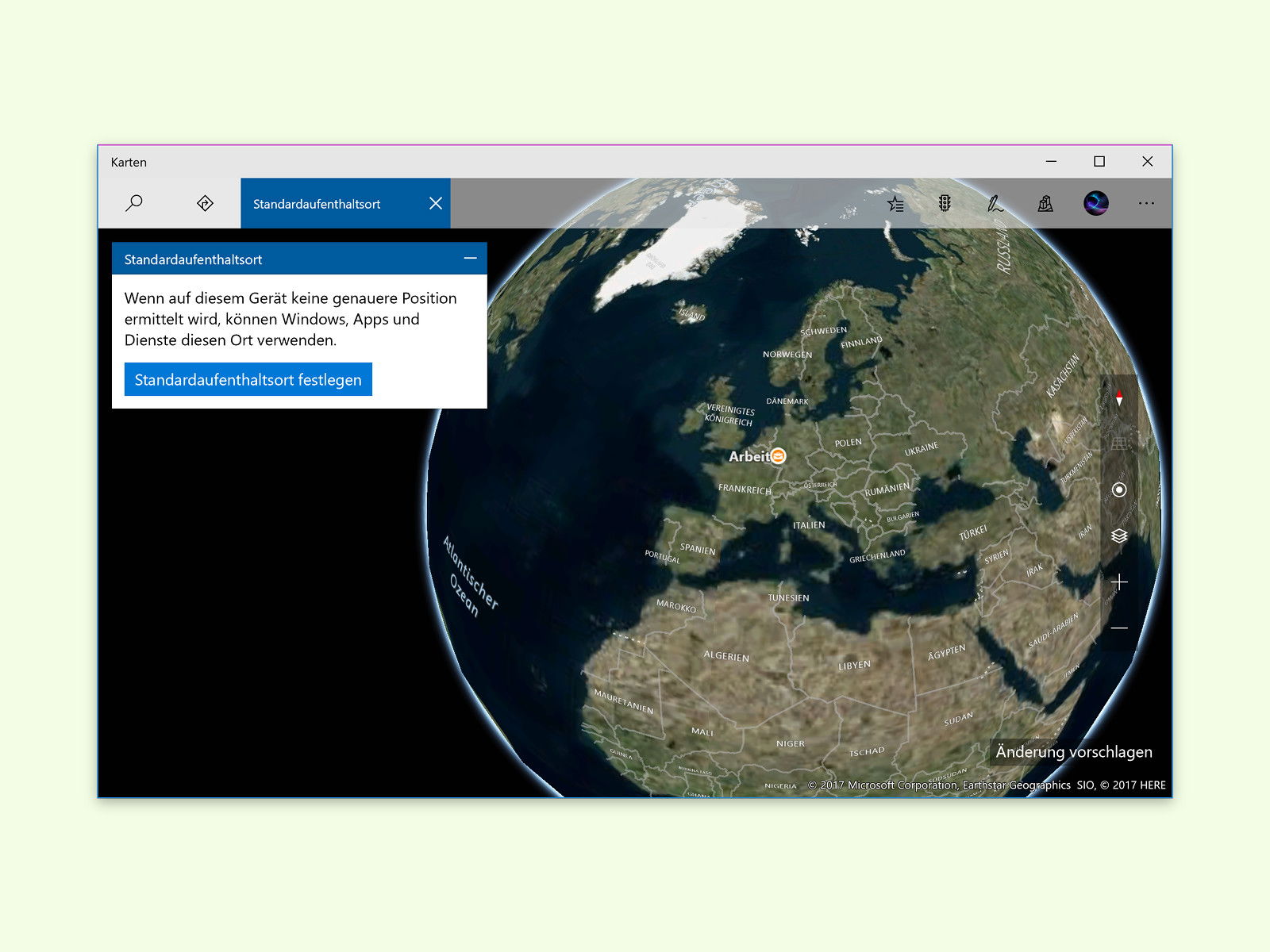Click the SUDAN map label
This screenshot has width=1270, height=952.
pos(958,719)
